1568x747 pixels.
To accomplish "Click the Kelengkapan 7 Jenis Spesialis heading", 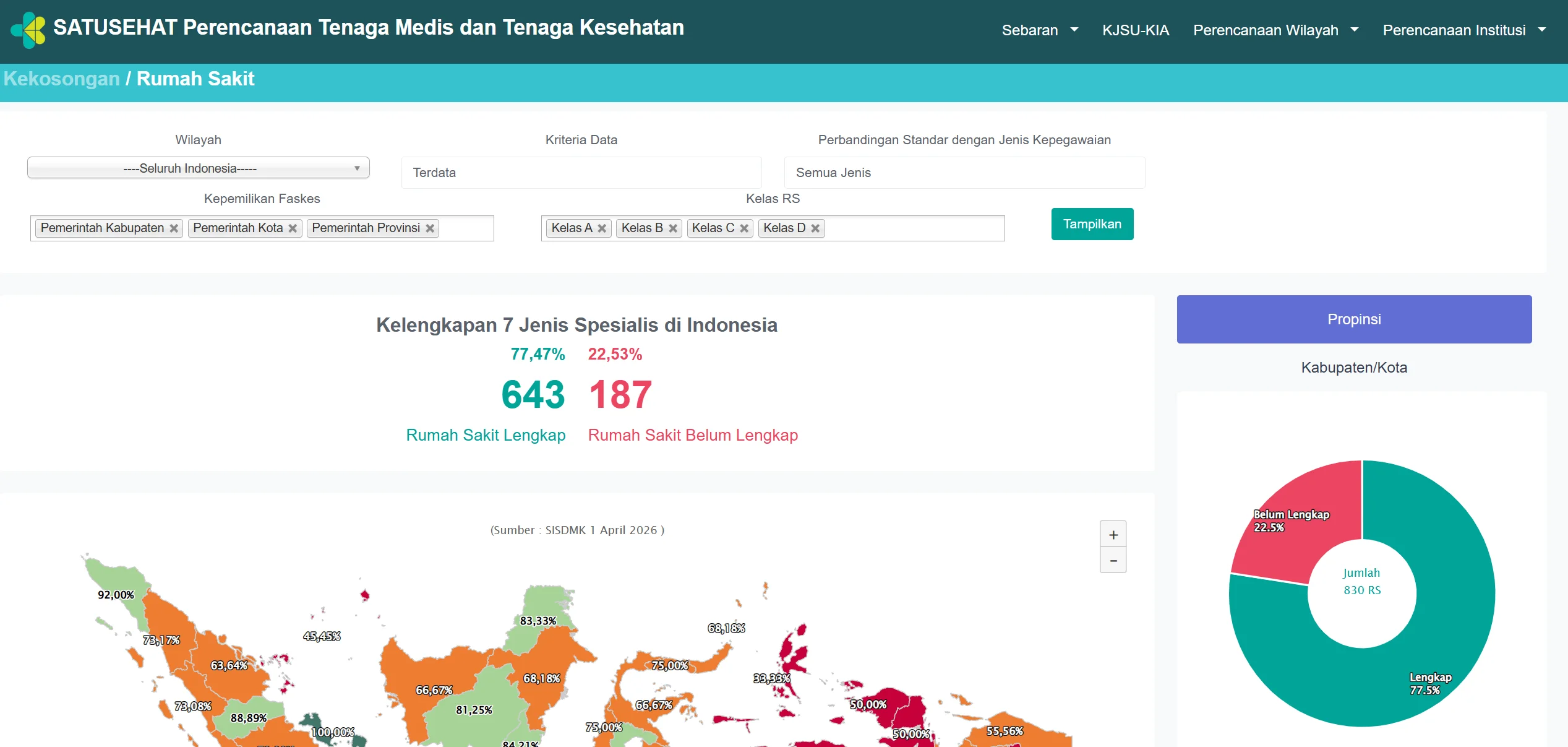I will coord(577,325).
